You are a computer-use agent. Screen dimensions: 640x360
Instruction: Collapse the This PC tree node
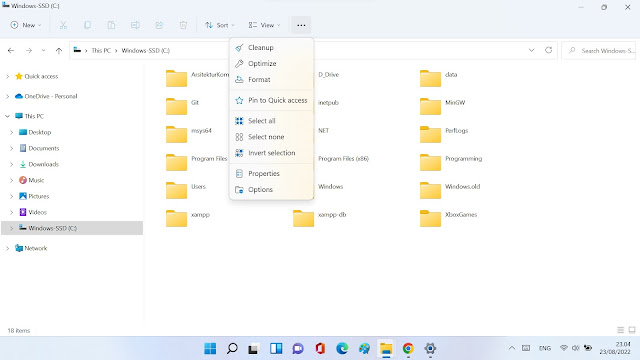point(7,116)
